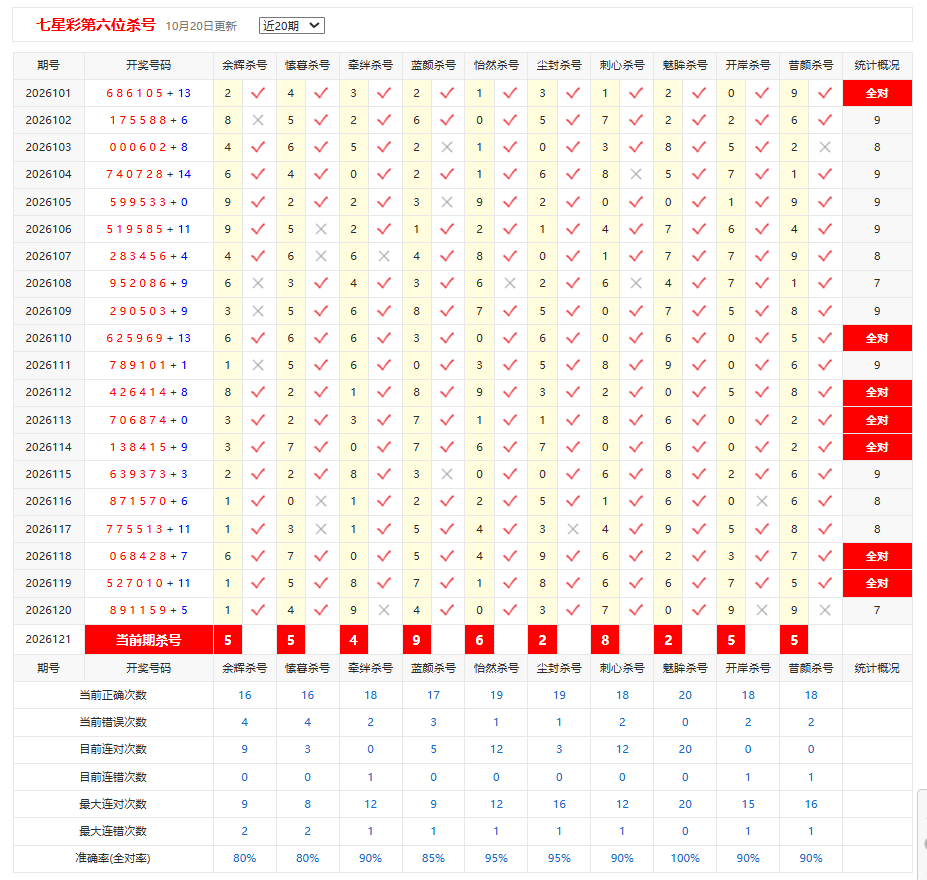Click the check mark for 牵绊 in row 2026113

[x=384, y=420]
